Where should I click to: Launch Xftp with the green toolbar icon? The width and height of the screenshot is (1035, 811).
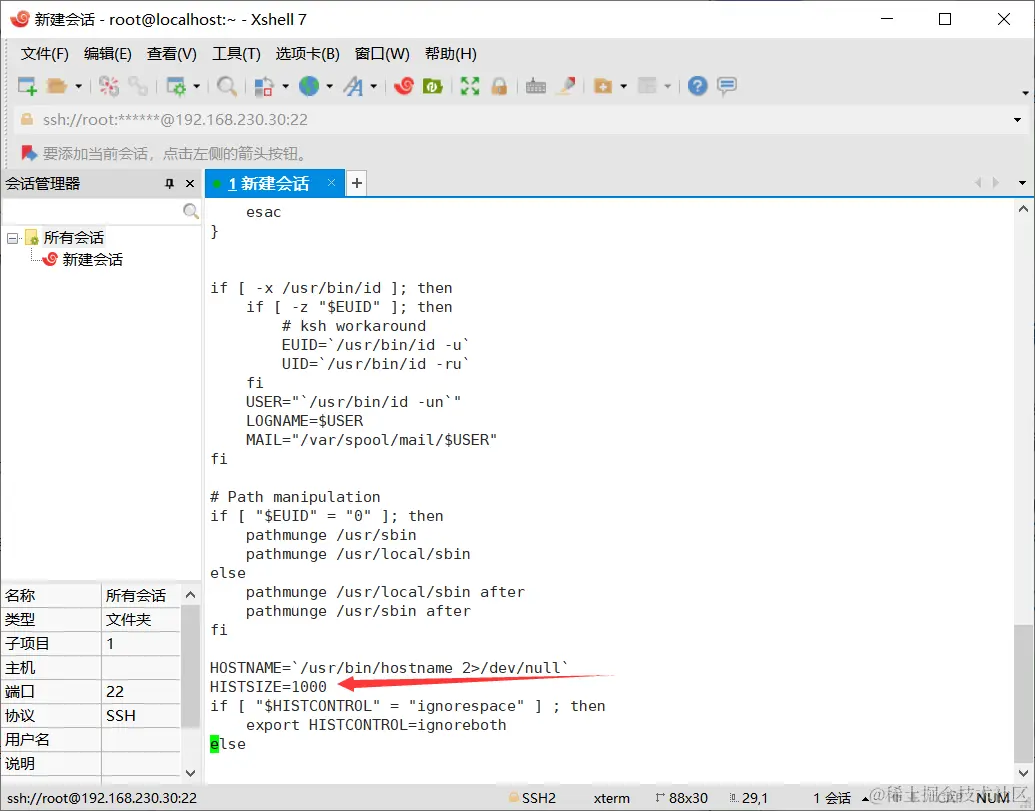(432, 86)
